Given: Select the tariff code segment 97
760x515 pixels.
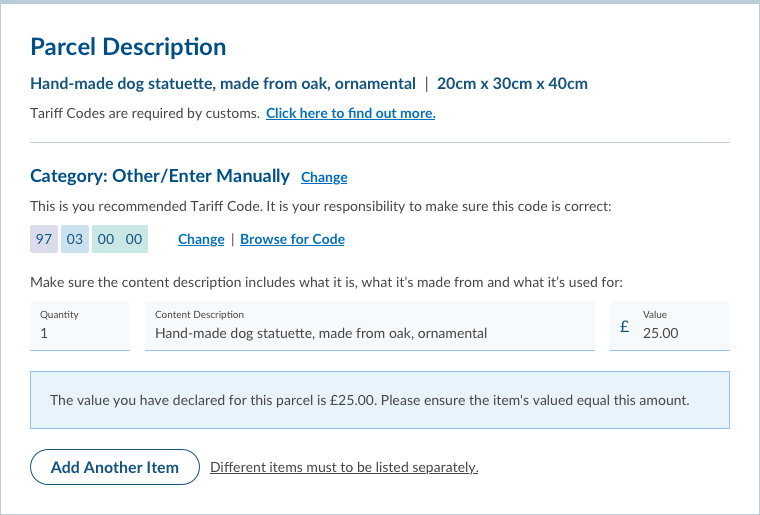Looking at the screenshot, I should click(x=44, y=239).
